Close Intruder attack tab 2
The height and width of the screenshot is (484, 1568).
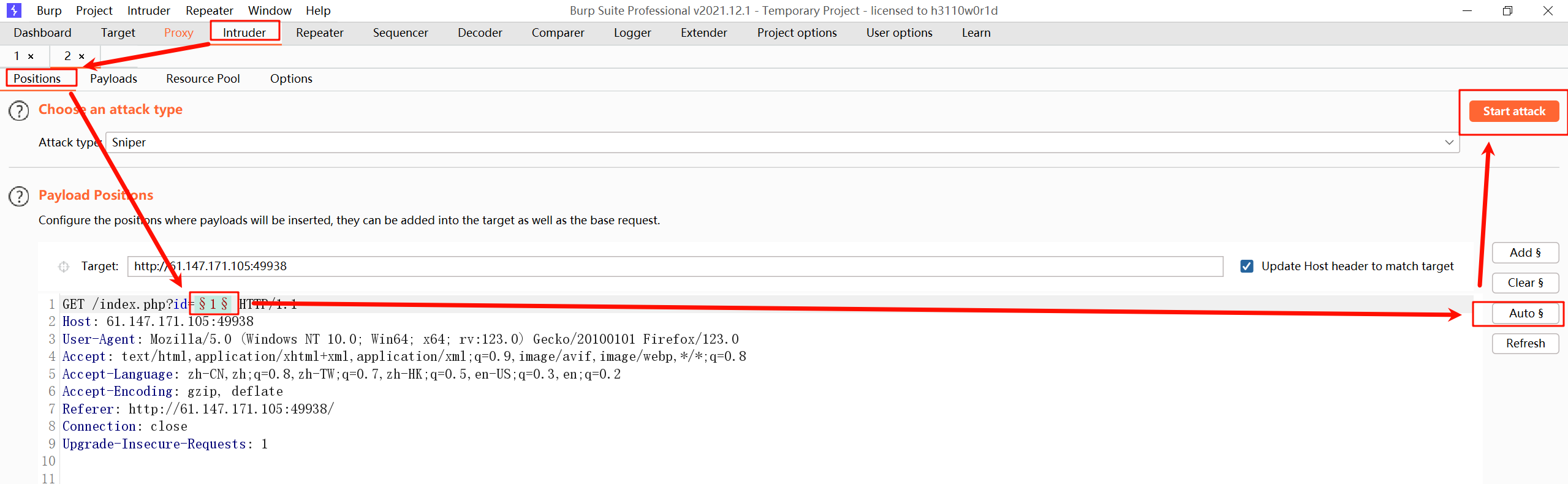click(81, 56)
